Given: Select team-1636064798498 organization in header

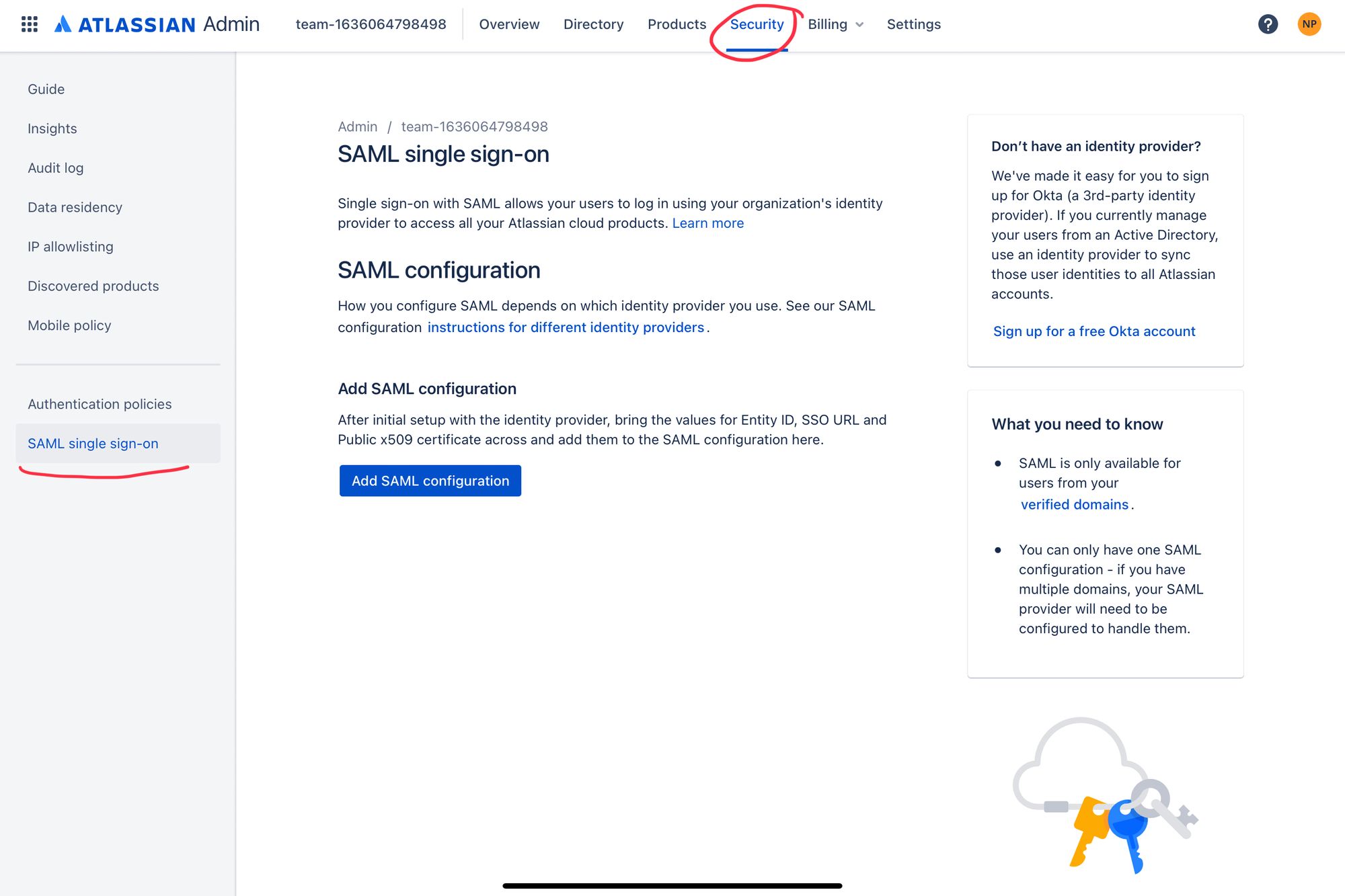Looking at the screenshot, I should click(x=371, y=24).
